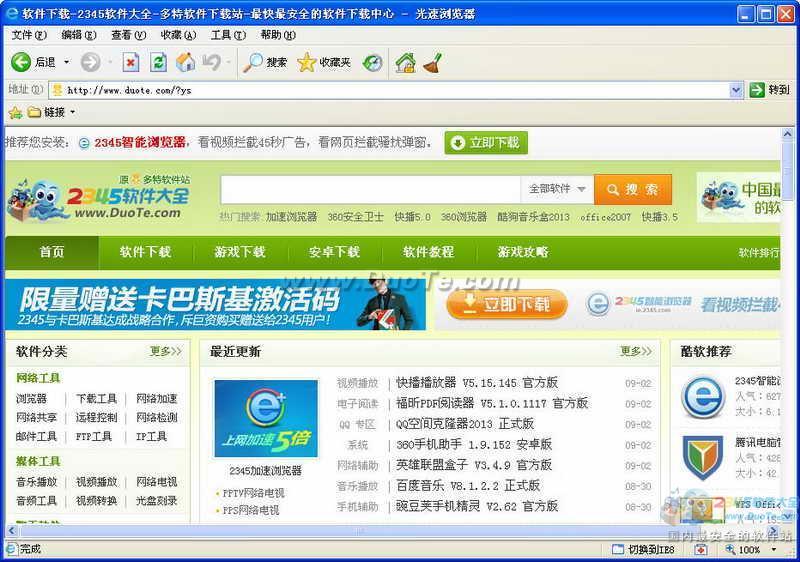
Task: Stop page loading with red X icon
Action: 131,63
